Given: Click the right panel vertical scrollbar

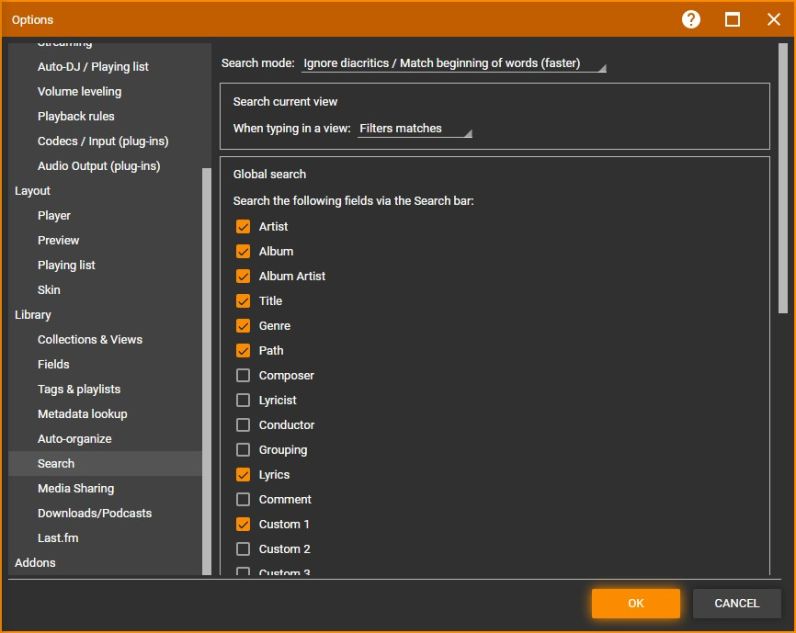Looking at the screenshot, I should tap(782, 180).
